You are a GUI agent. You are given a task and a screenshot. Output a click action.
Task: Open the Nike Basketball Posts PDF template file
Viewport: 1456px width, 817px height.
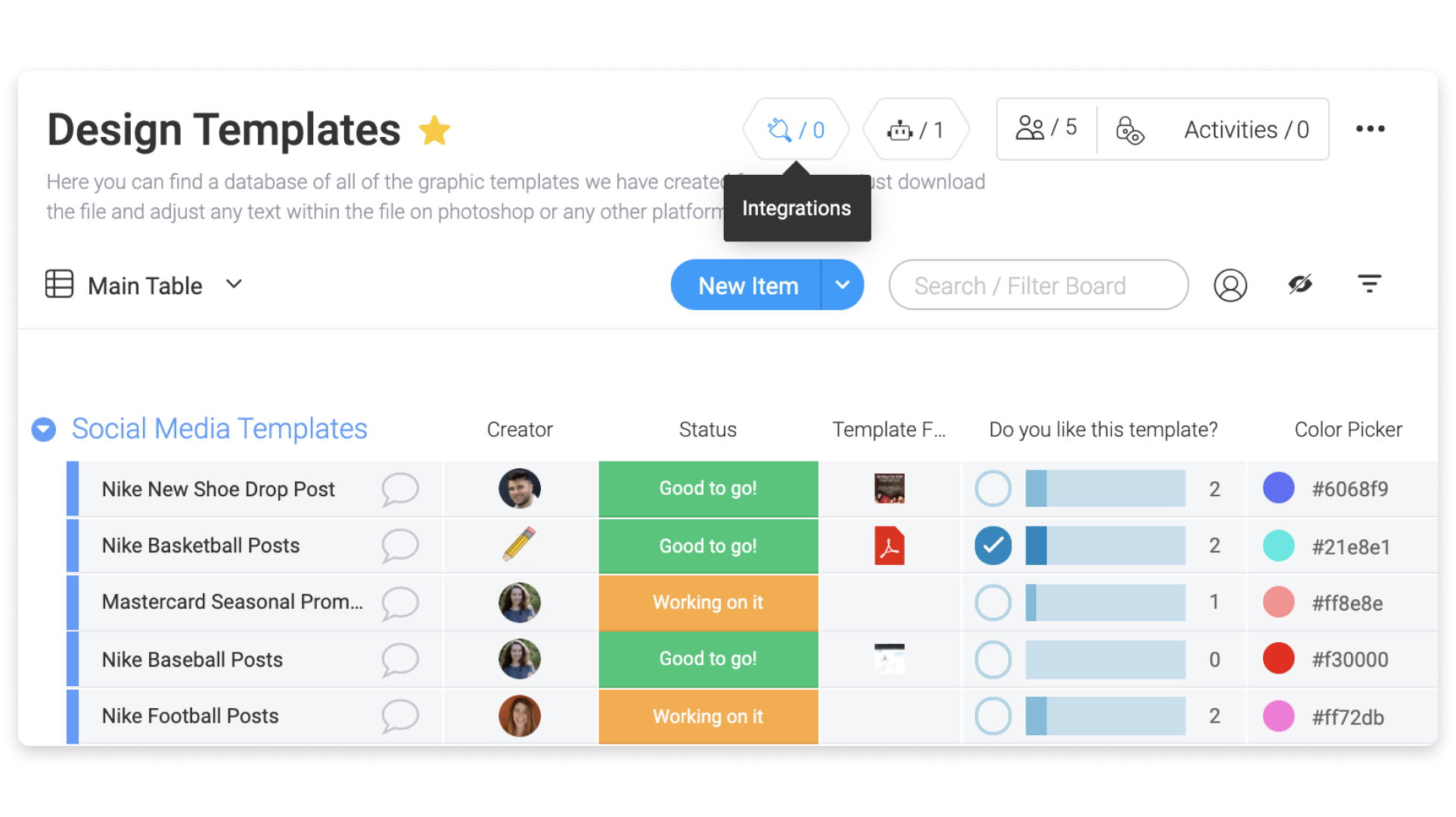coord(890,545)
